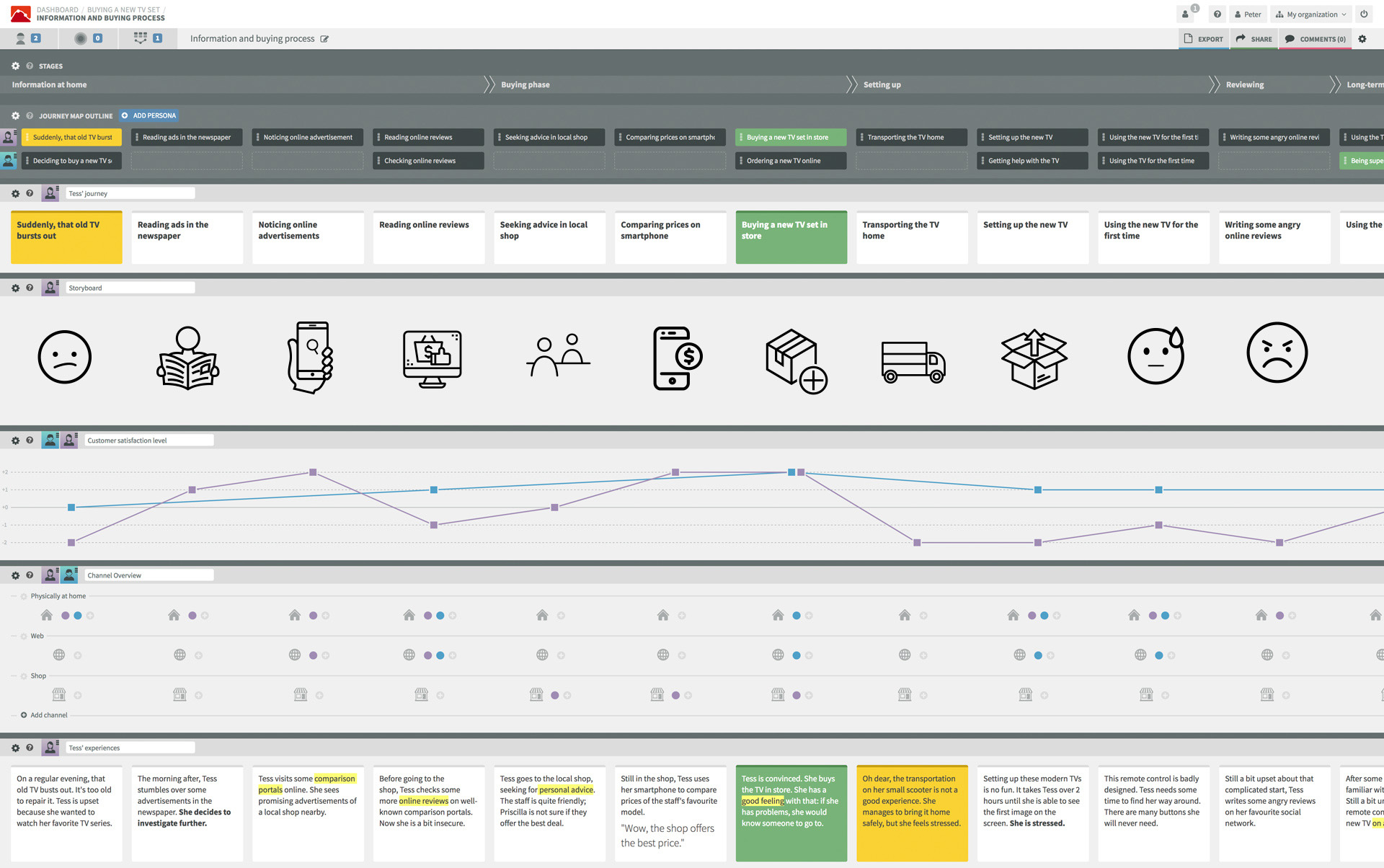This screenshot has height=868, width=1384.
Task: Open the Stages settings gear icon
Action: [14, 66]
